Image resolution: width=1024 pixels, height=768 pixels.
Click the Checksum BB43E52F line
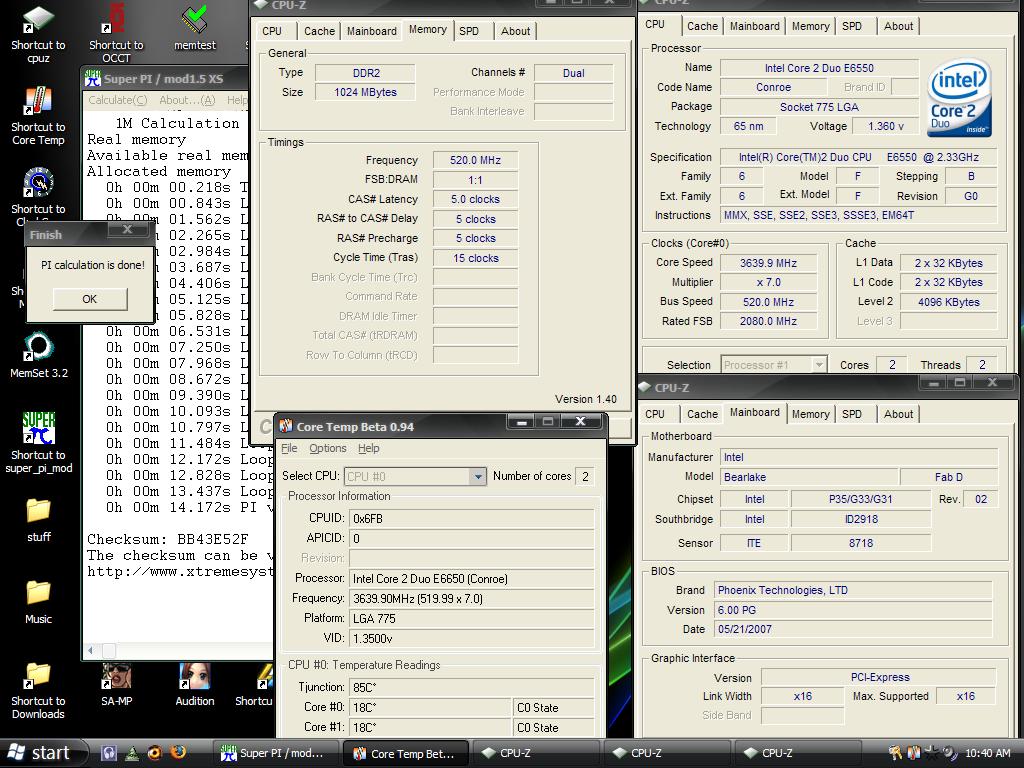[x=168, y=539]
